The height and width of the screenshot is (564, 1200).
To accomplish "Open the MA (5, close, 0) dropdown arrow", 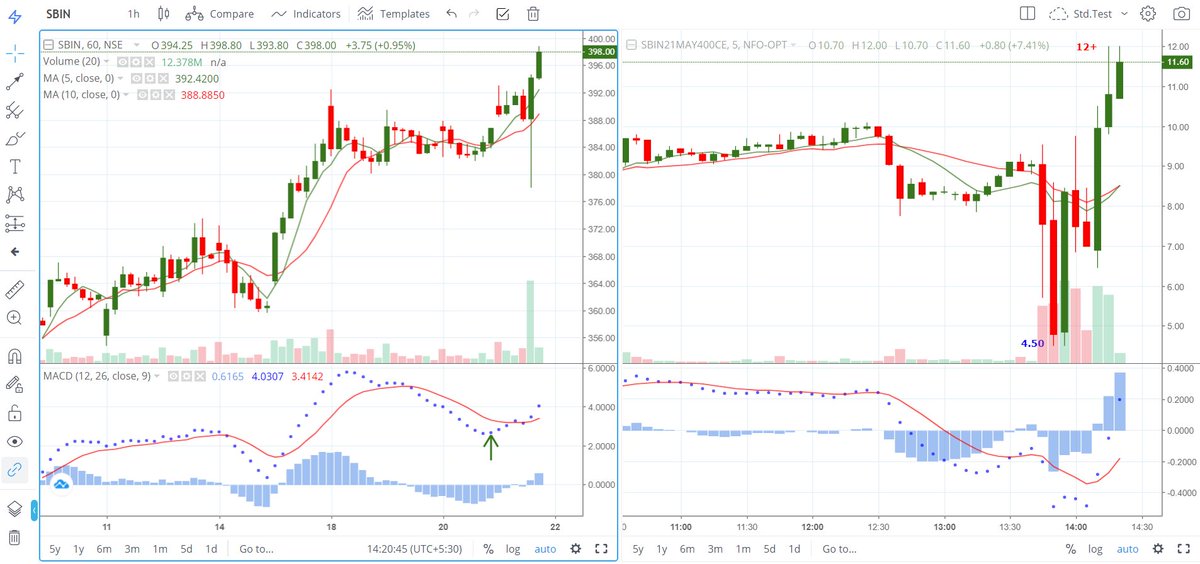I will (x=122, y=78).
